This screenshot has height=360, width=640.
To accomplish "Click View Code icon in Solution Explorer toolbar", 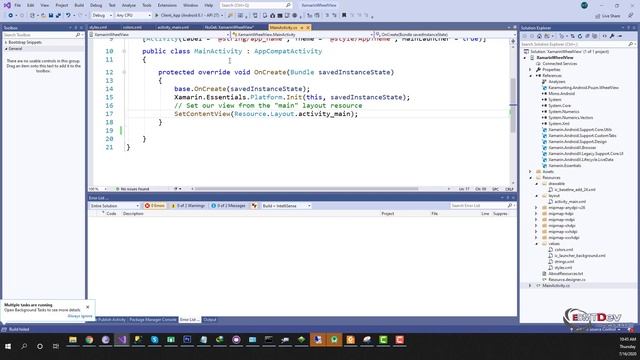I will 604,36.
